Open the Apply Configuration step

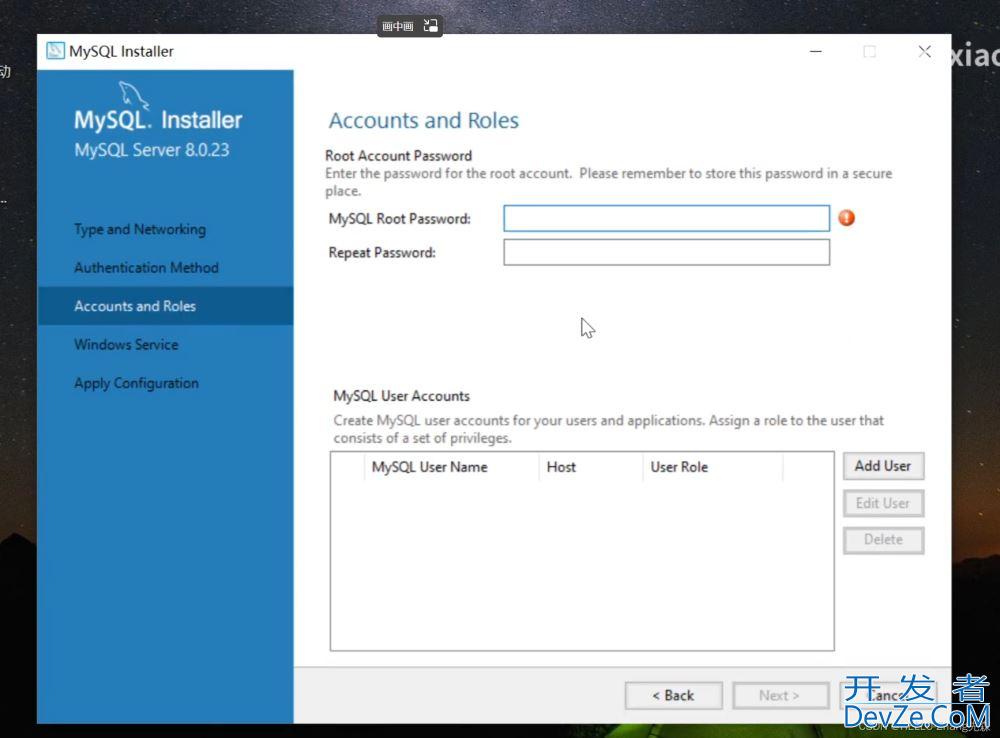136,383
